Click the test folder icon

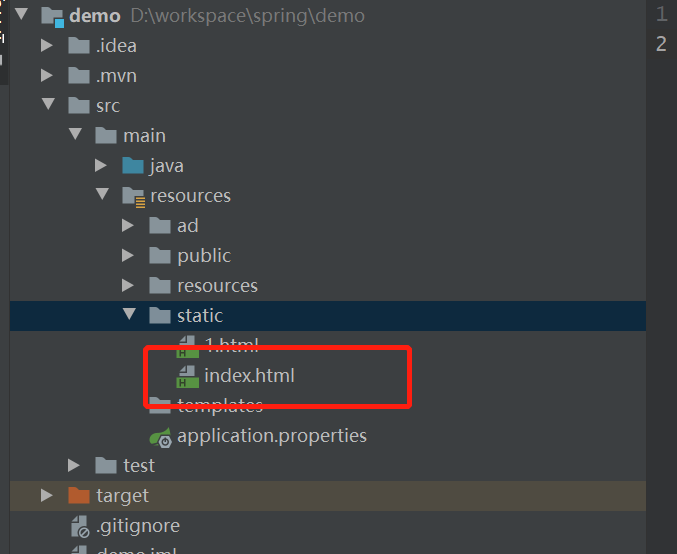pos(106,465)
